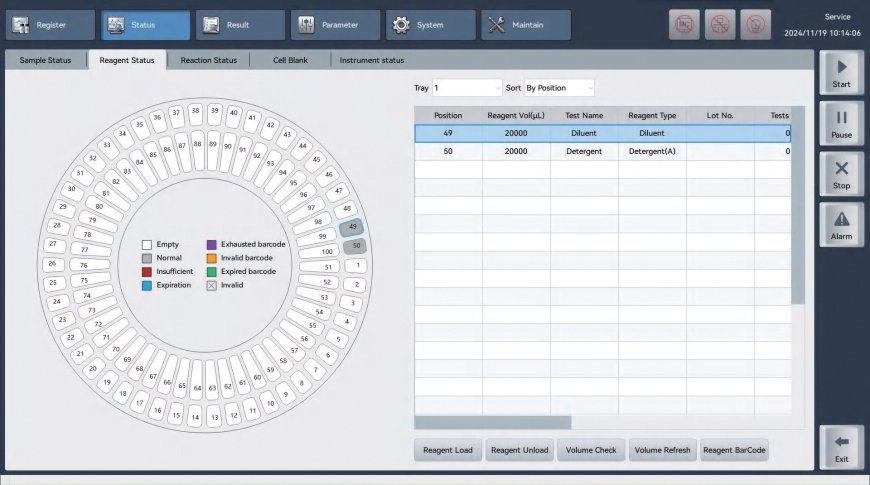Hit the Stop X icon button
The width and height of the screenshot is (870, 485).
point(841,174)
